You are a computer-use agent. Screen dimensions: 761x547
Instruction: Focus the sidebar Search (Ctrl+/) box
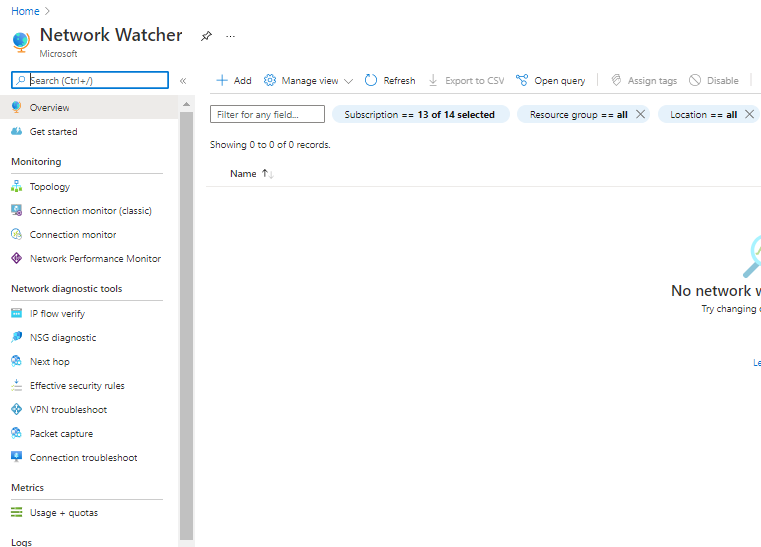click(90, 80)
